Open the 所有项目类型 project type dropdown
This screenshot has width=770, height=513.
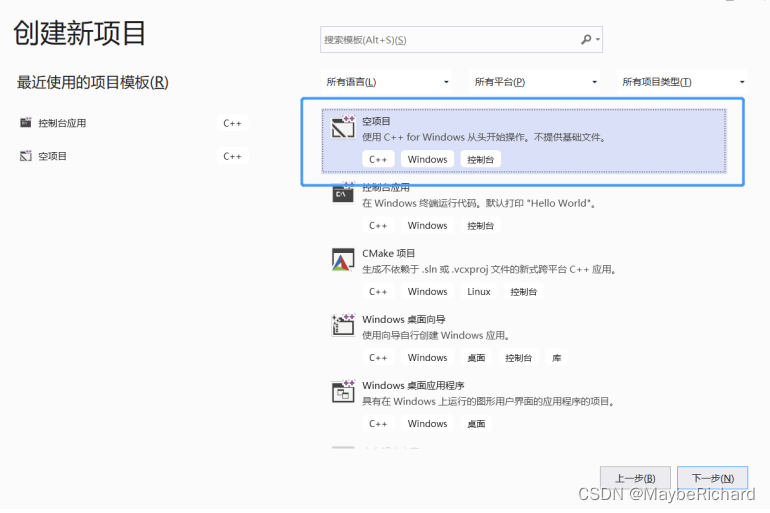[x=683, y=82]
